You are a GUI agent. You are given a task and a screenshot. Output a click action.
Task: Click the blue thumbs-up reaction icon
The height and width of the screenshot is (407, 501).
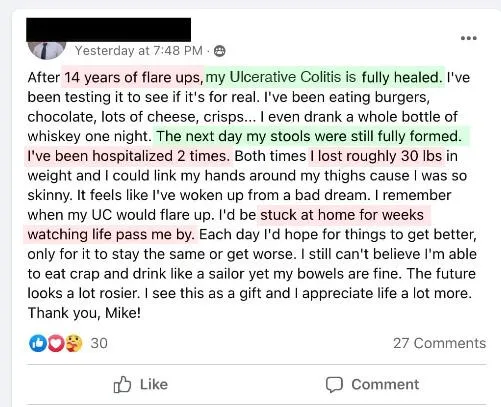tap(38, 343)
